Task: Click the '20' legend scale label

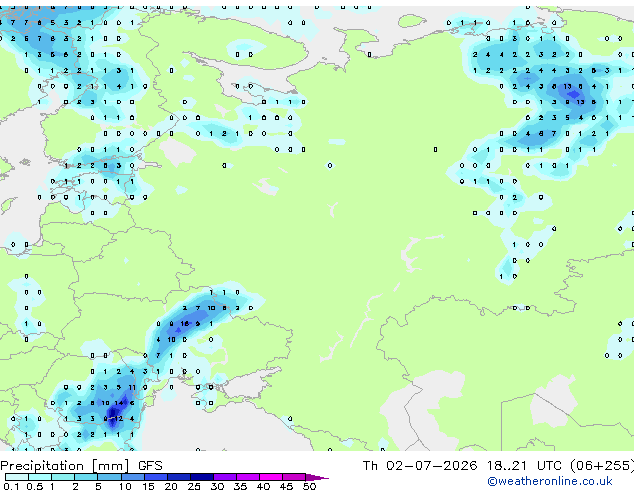Action: (171, 486)
